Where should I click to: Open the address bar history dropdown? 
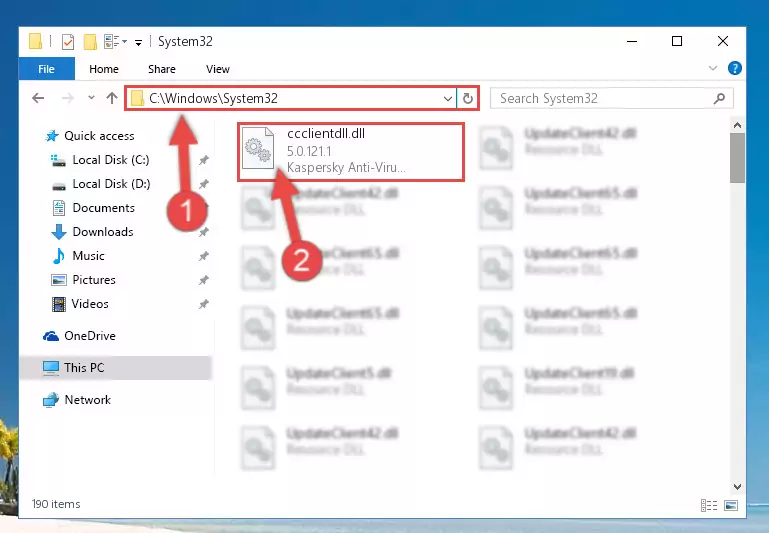coord(447,99)
